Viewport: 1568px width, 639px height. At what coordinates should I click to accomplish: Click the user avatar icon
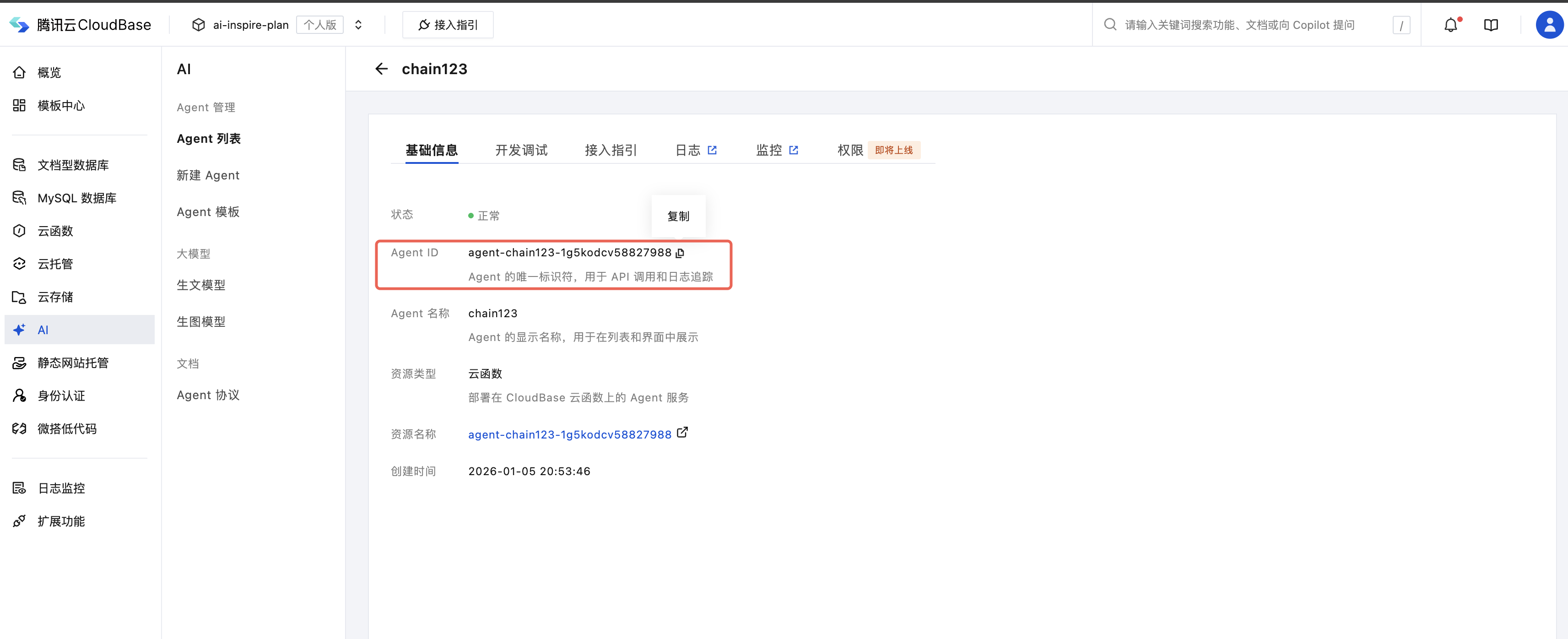pyautogui.click(x=1549, y=25)
